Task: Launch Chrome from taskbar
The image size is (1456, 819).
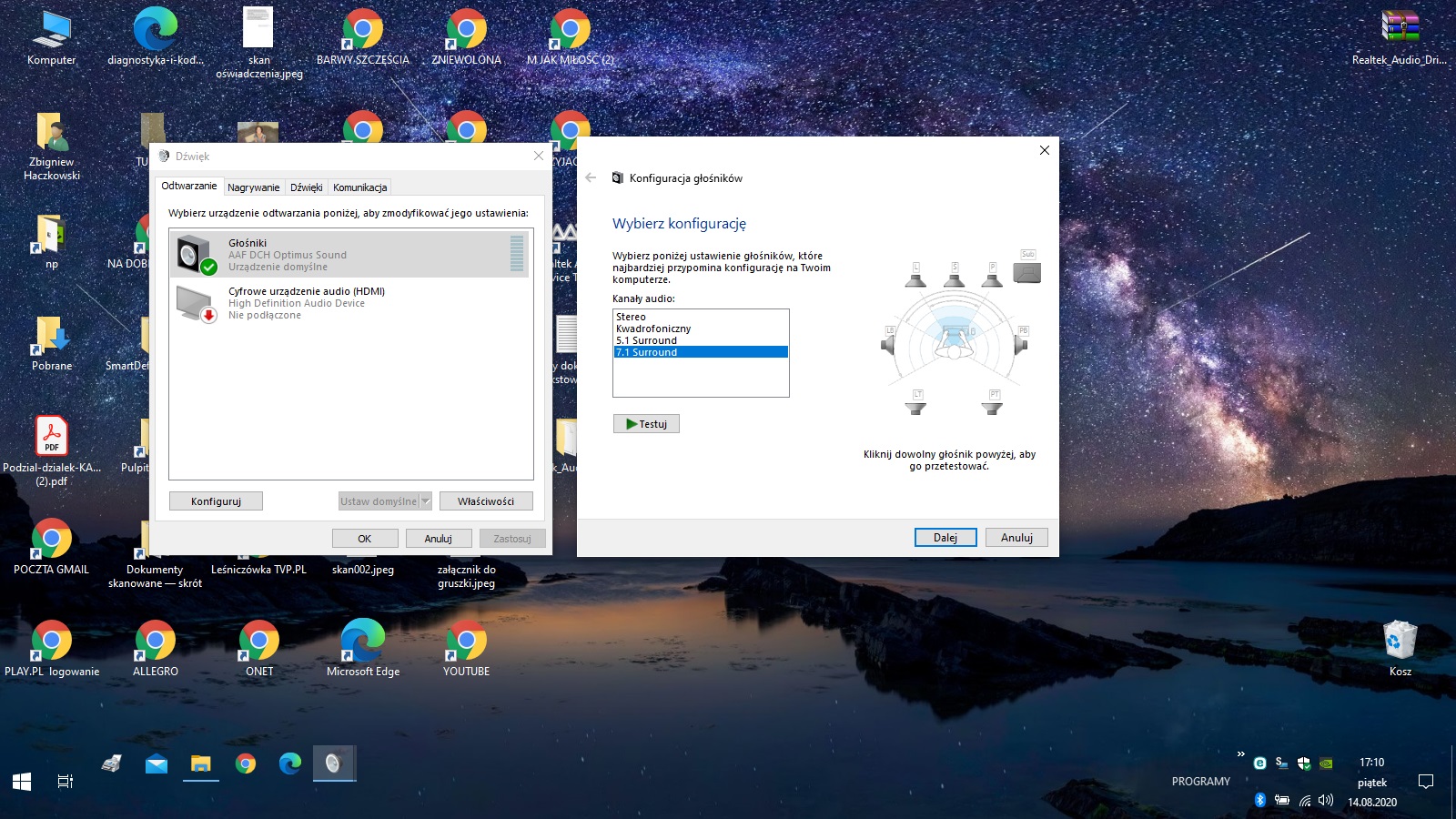Action: (x=246, y=763)
